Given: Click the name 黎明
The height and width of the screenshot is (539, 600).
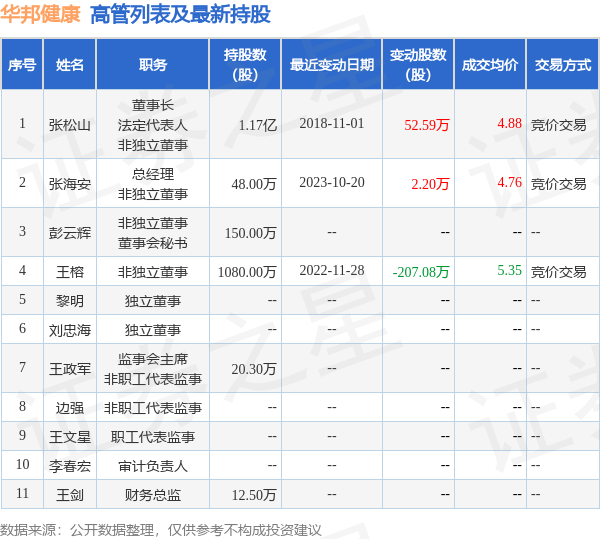Looking at the screenshot, I should (x=70, y=301).
